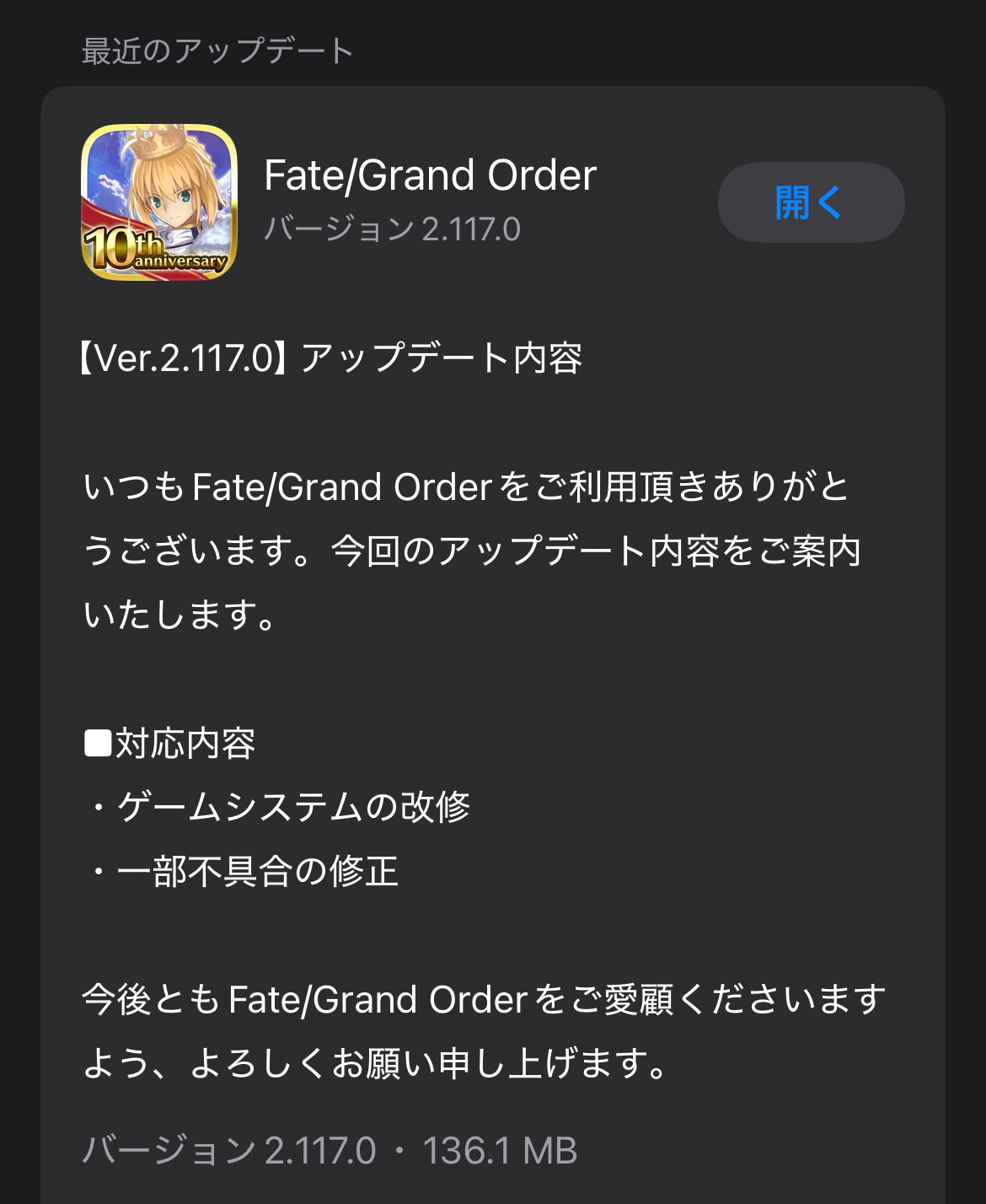Tap the Fate/Grand Order app title
The image size is (986, 1204).
(x=431, y=175)
